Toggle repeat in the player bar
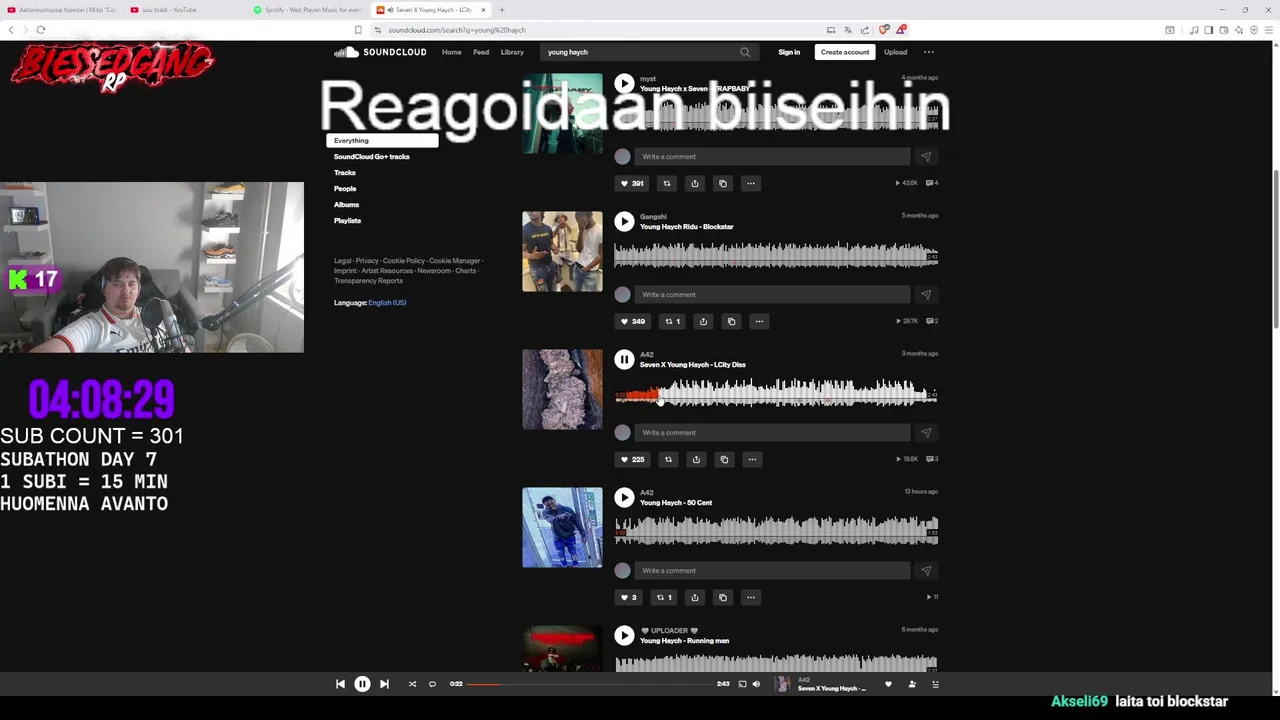 point(432,684)
